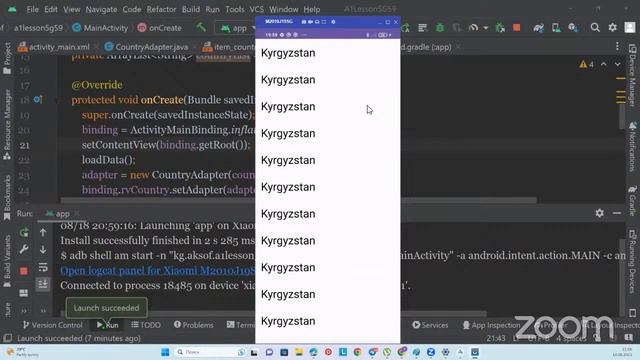The width and height of the screenshot is (640, 360).
Task: Open the VCS menu
Action: pos(256,9)
